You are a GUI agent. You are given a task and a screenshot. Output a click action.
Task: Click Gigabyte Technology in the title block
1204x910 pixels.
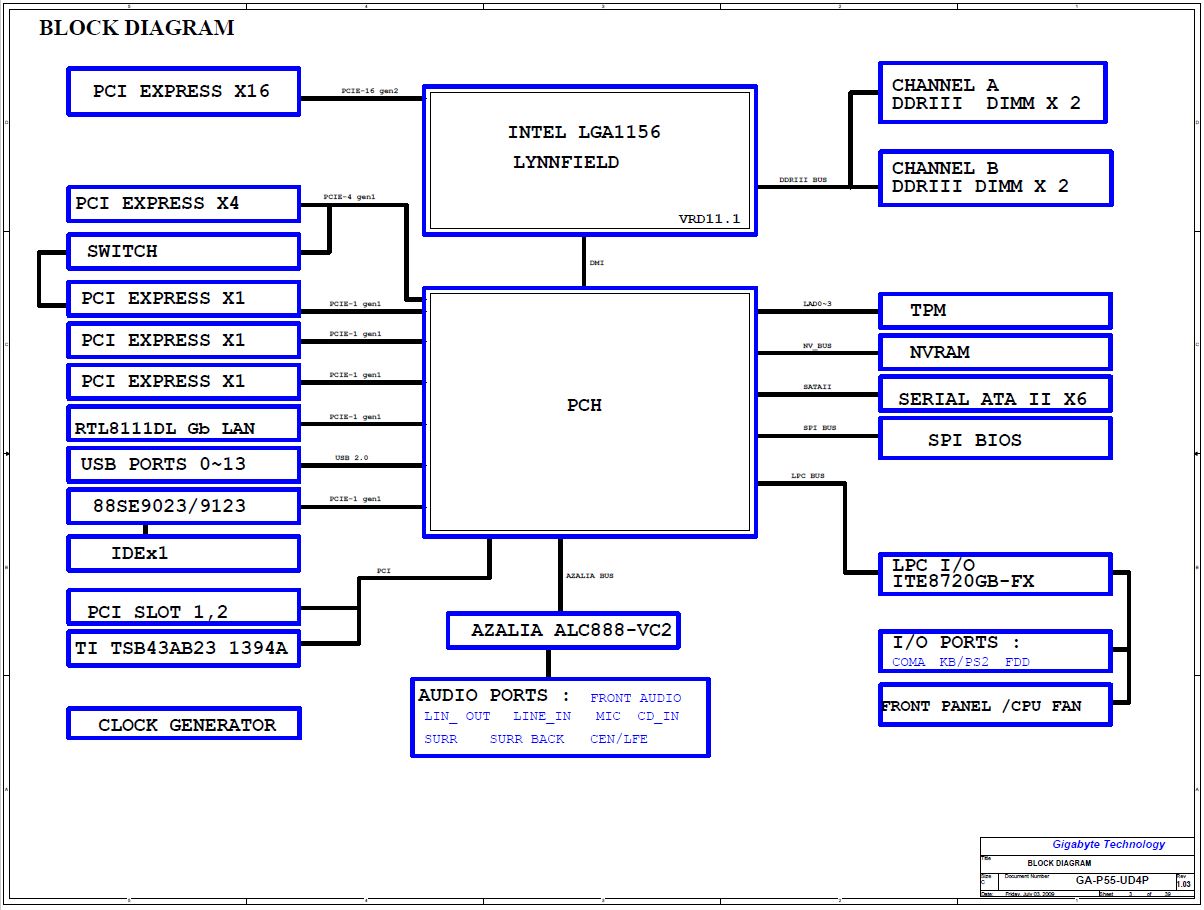point(1109,845)
